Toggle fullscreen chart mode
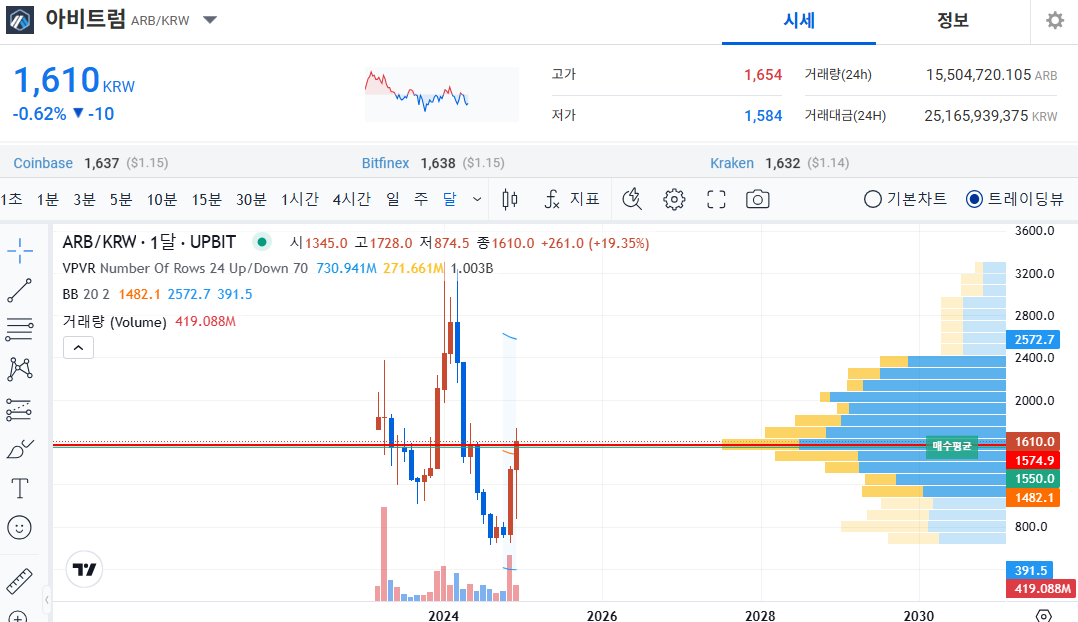This screenshot has width=1078, height=622. (x=716, y=199)
